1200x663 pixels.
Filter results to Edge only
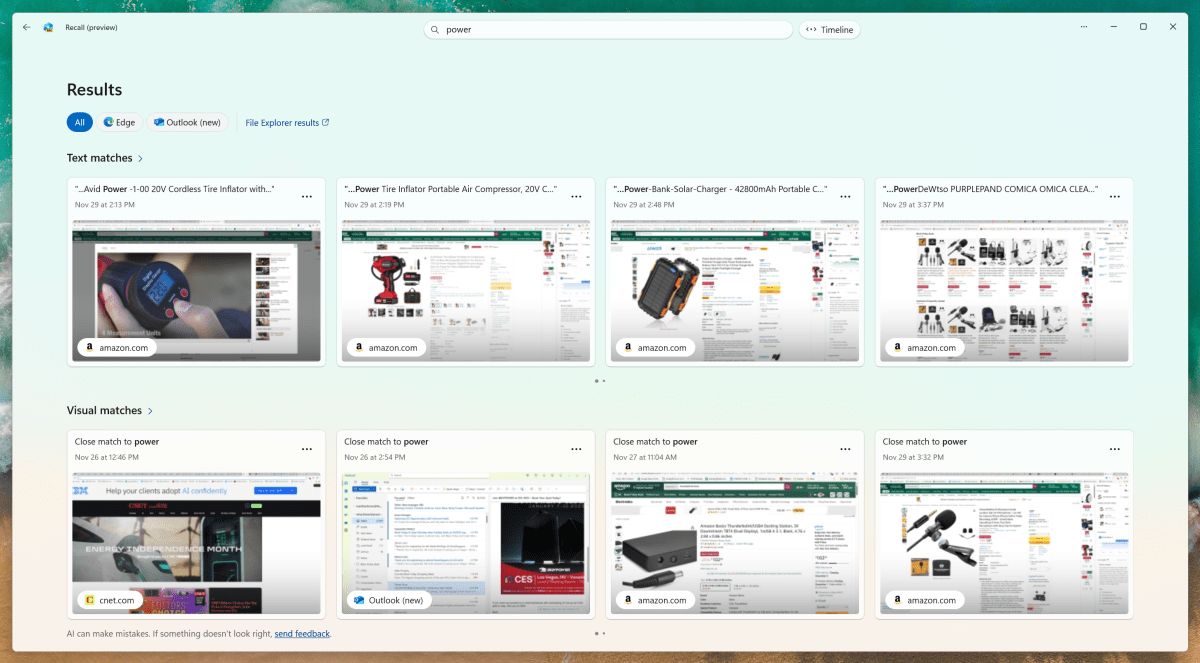[120, 122]
